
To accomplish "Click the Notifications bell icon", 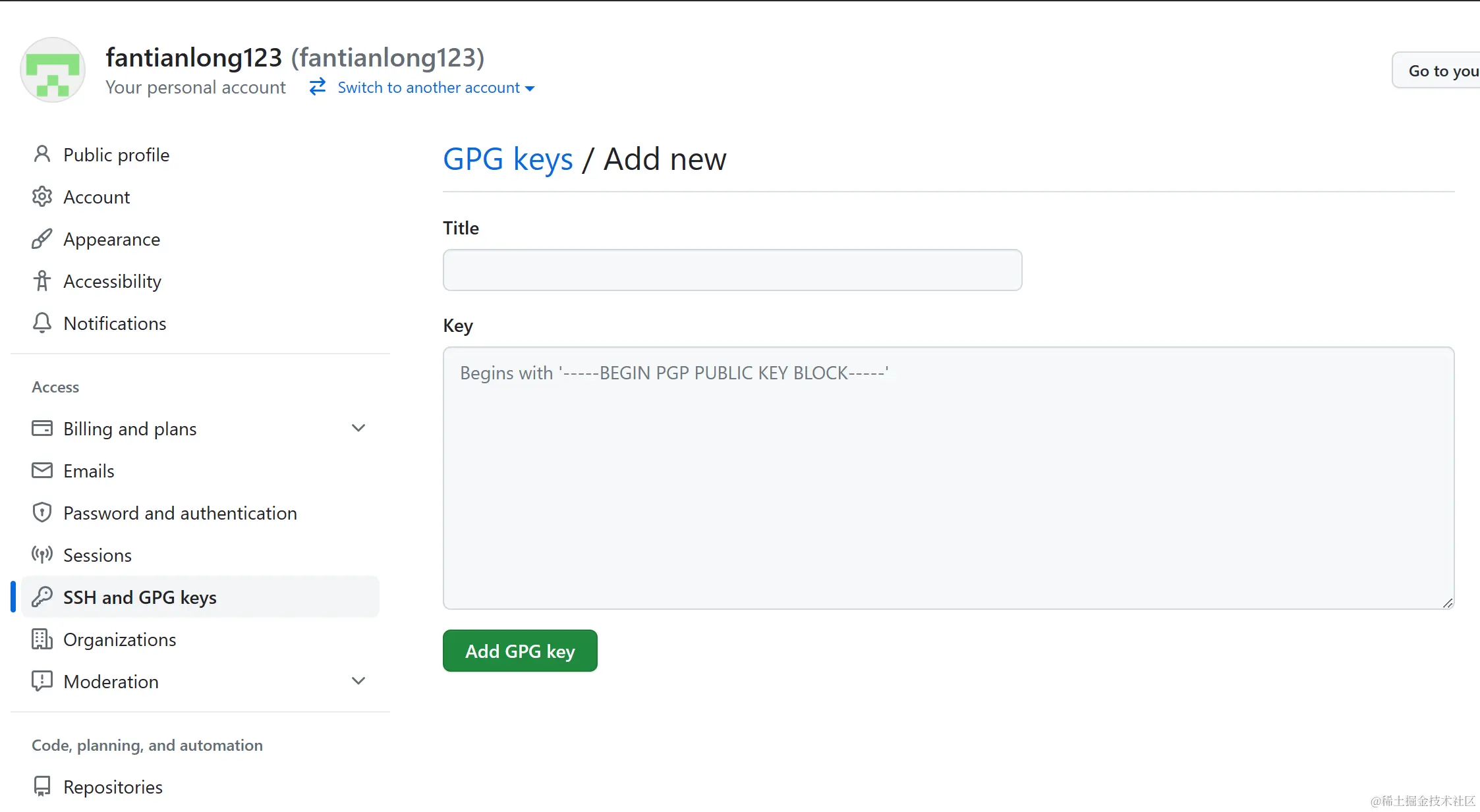I will pos(42,323).
